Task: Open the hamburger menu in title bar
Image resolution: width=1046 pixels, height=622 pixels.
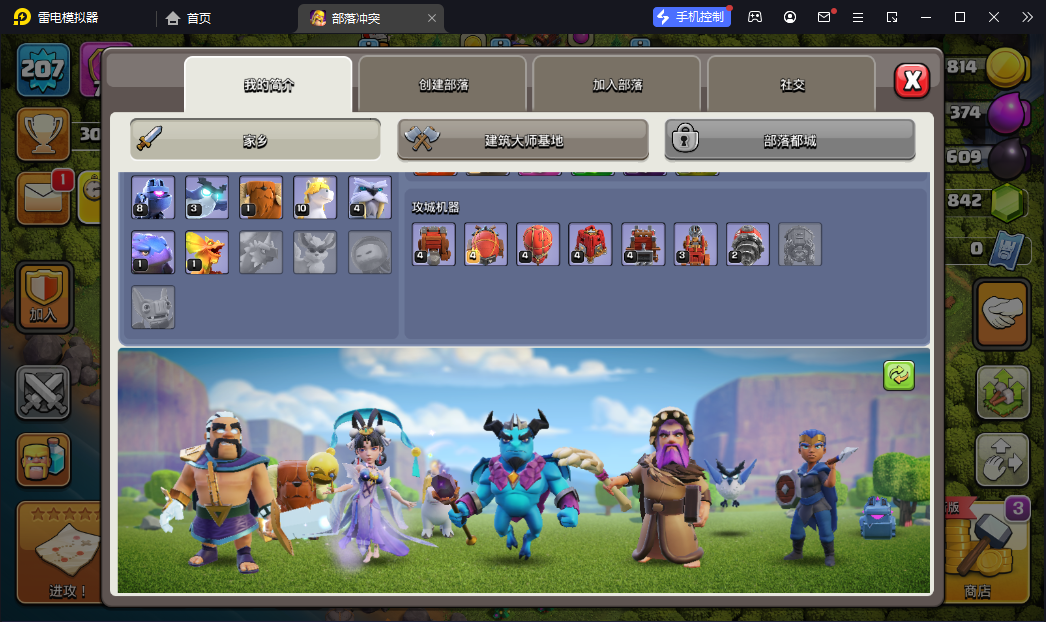Action: tap(858, 17)
